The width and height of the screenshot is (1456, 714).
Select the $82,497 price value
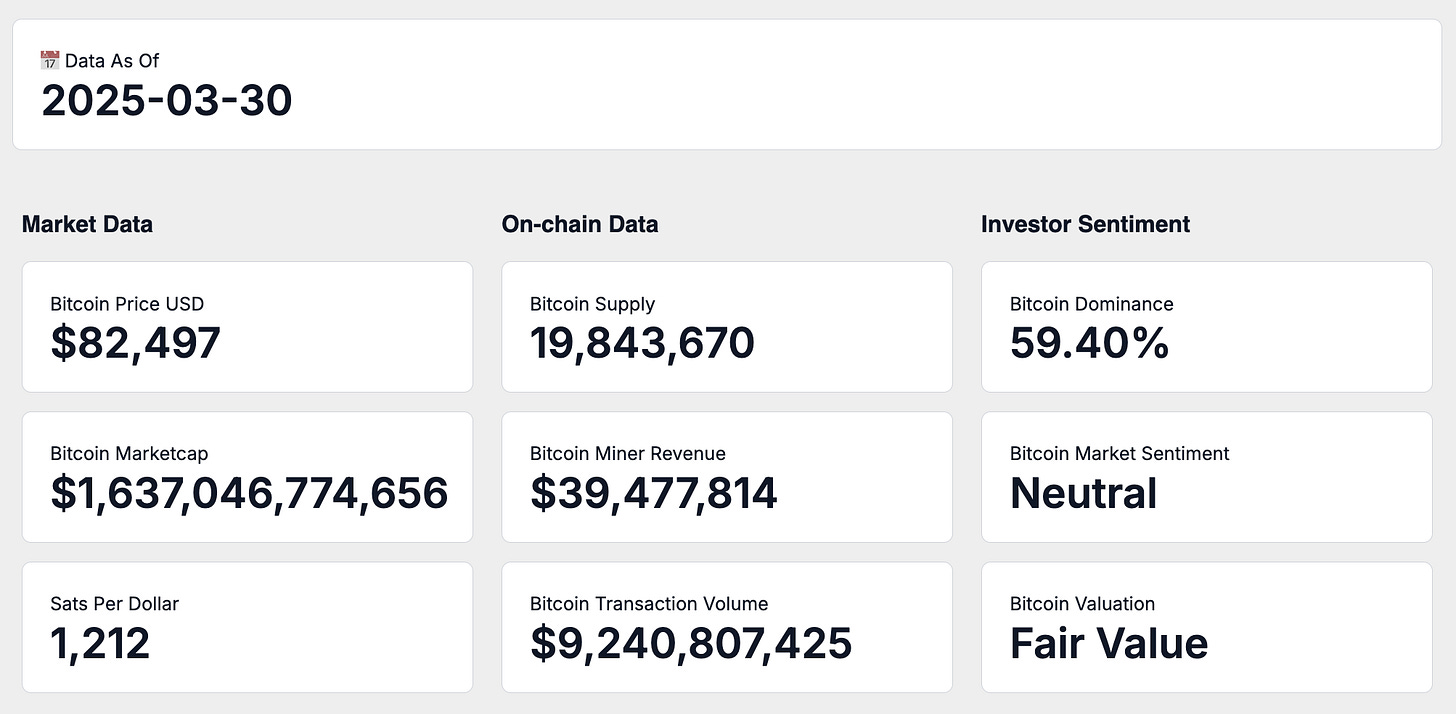(x=135, y=343)
